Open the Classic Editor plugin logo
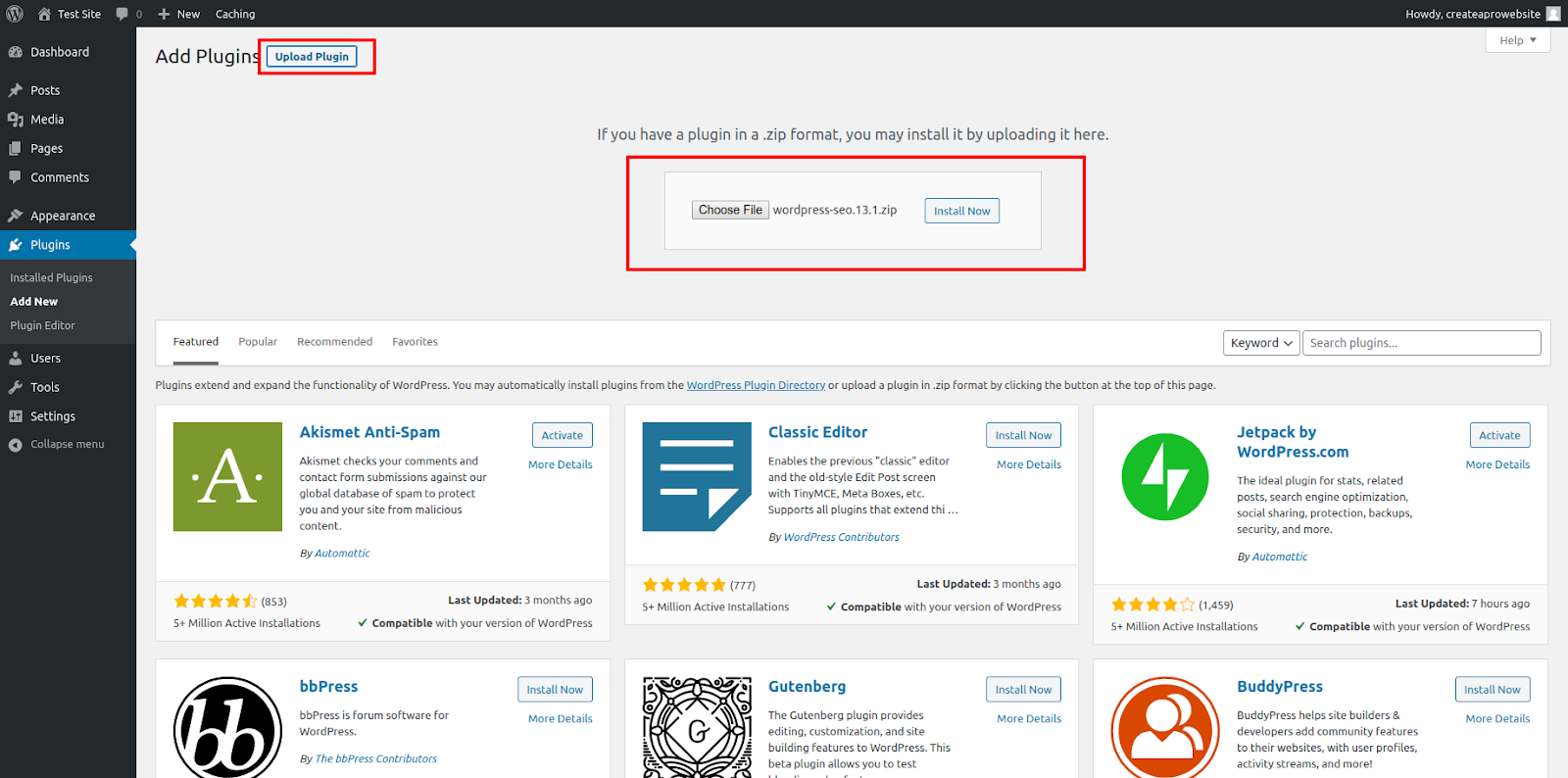This screenshot has height=778, width=1568. click(x=697, y=477)
